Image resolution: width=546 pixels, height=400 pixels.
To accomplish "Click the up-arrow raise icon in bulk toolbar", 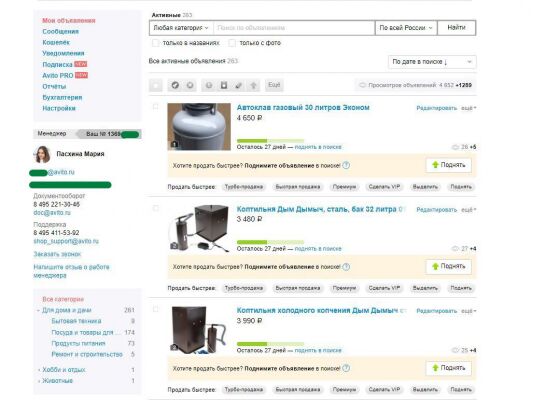I will [x=254, y=85].
